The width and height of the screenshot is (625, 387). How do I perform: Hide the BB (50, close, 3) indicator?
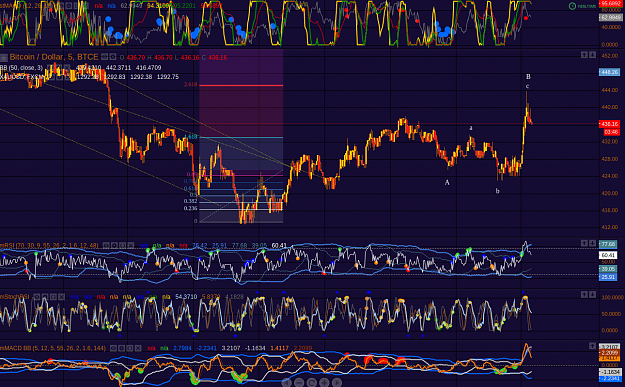[49, 67]
